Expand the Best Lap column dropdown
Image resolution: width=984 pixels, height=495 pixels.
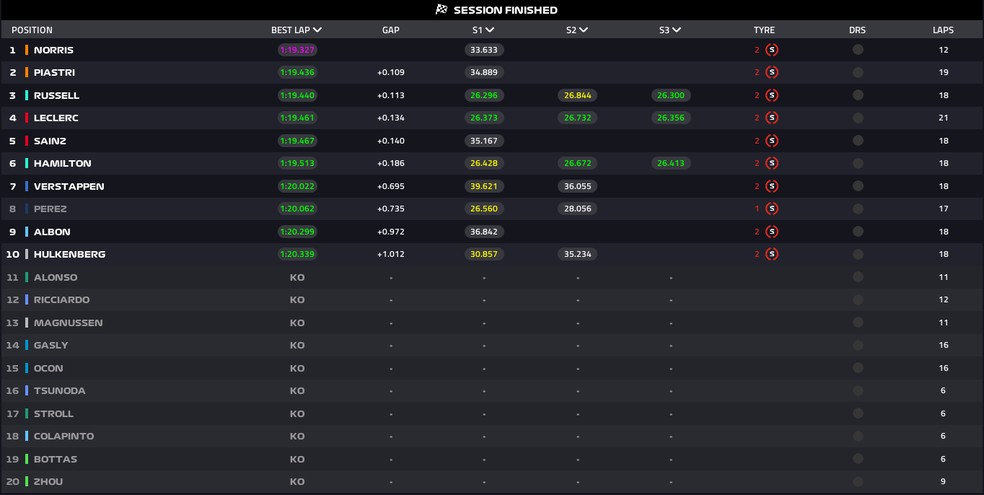tap(317, 31)
